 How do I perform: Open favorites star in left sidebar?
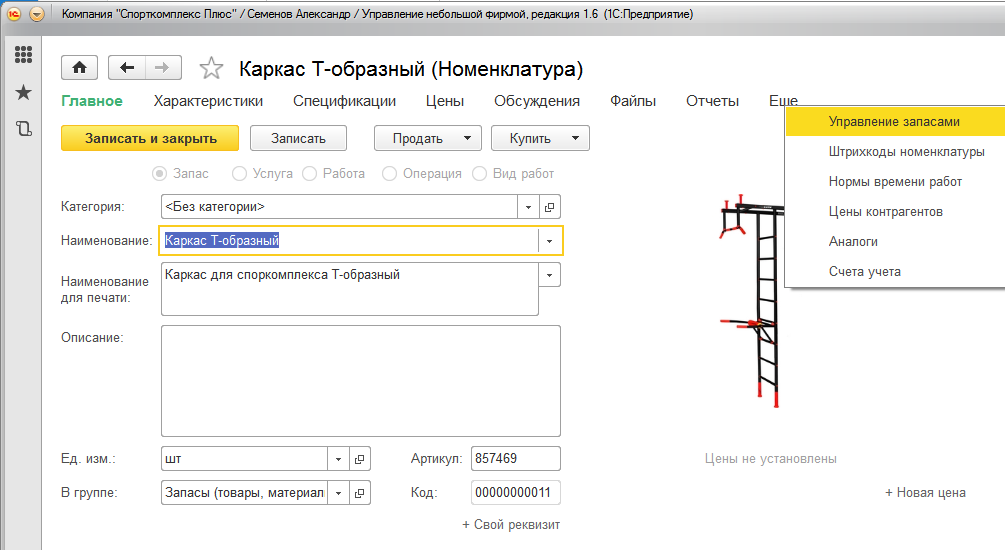click(x=23, y=92)
